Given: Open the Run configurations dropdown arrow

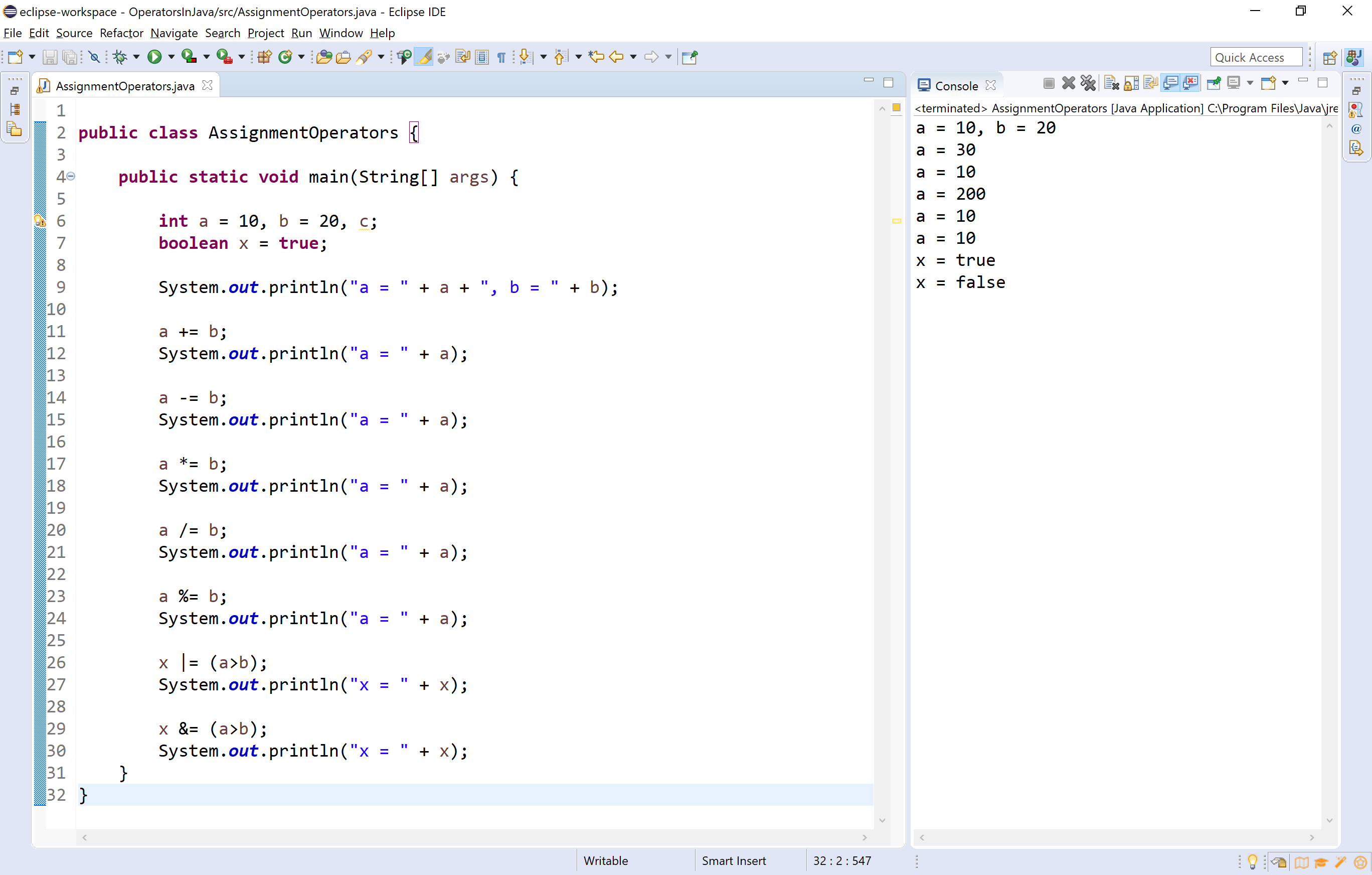Looking at the screenshot, I should click(171, 56).
